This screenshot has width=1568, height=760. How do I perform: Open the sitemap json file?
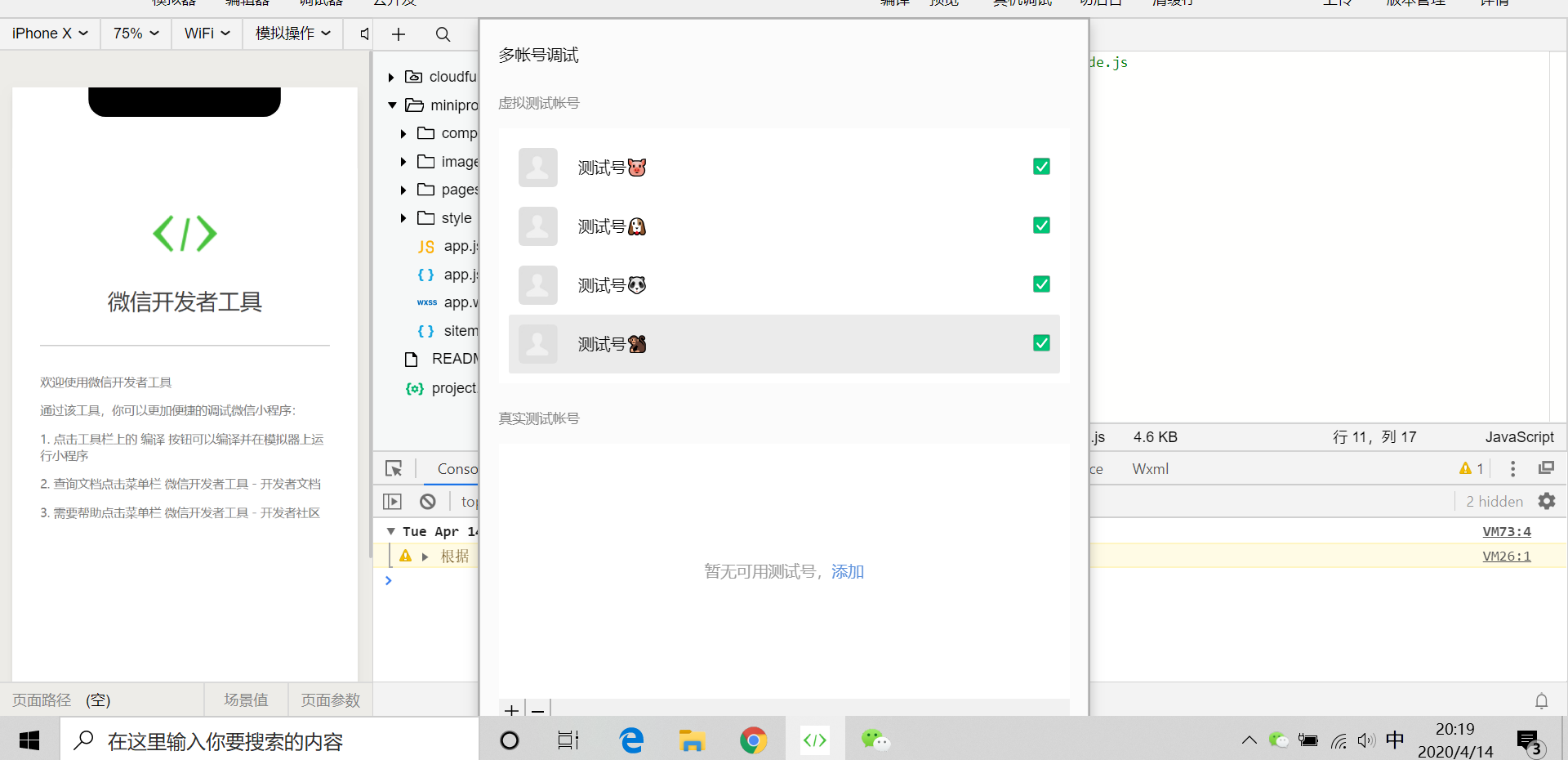pyautogui.click(x=448, y=331)
